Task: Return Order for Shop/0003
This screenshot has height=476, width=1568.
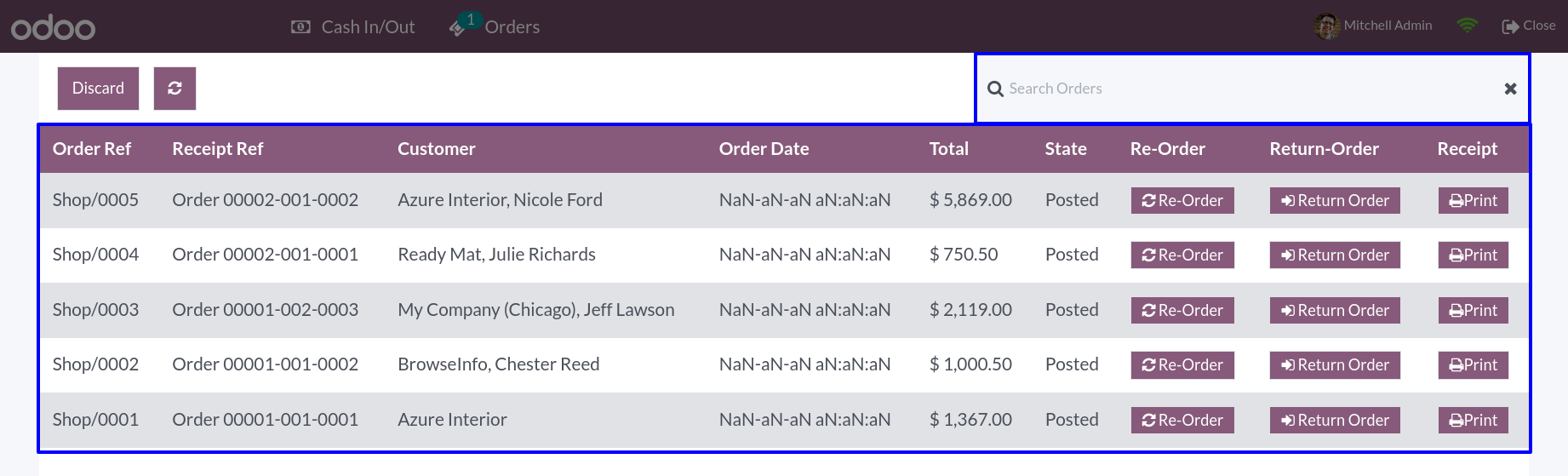Action: click(x=1335, y=310)
